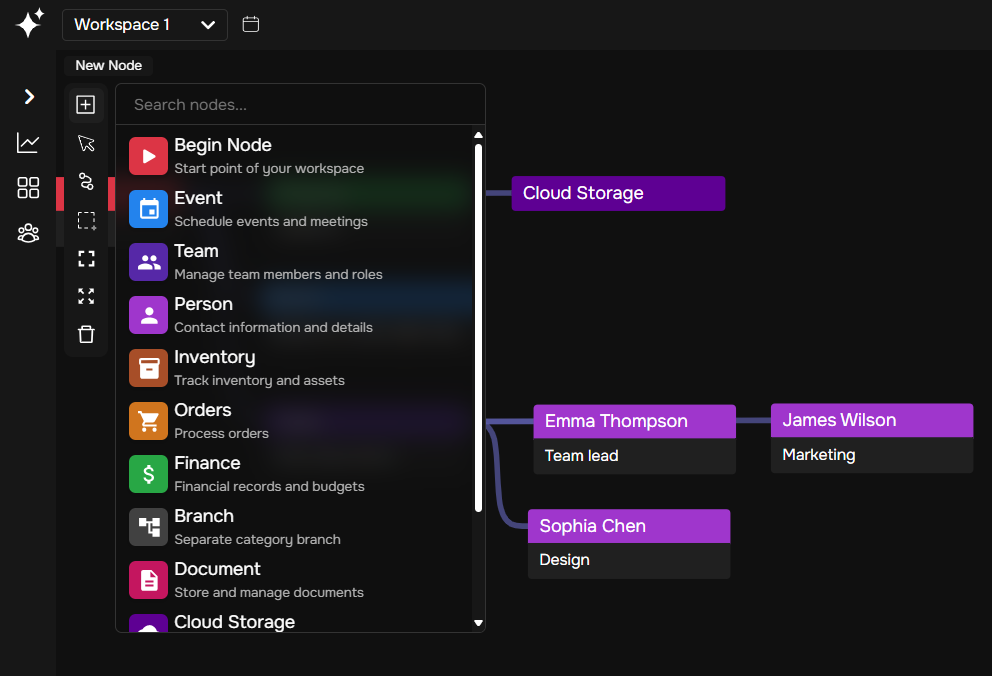Select the connect nodes tool

86,181
